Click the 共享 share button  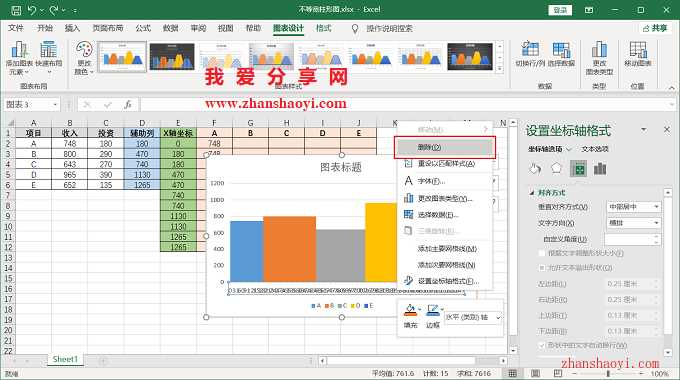point(655,29)
